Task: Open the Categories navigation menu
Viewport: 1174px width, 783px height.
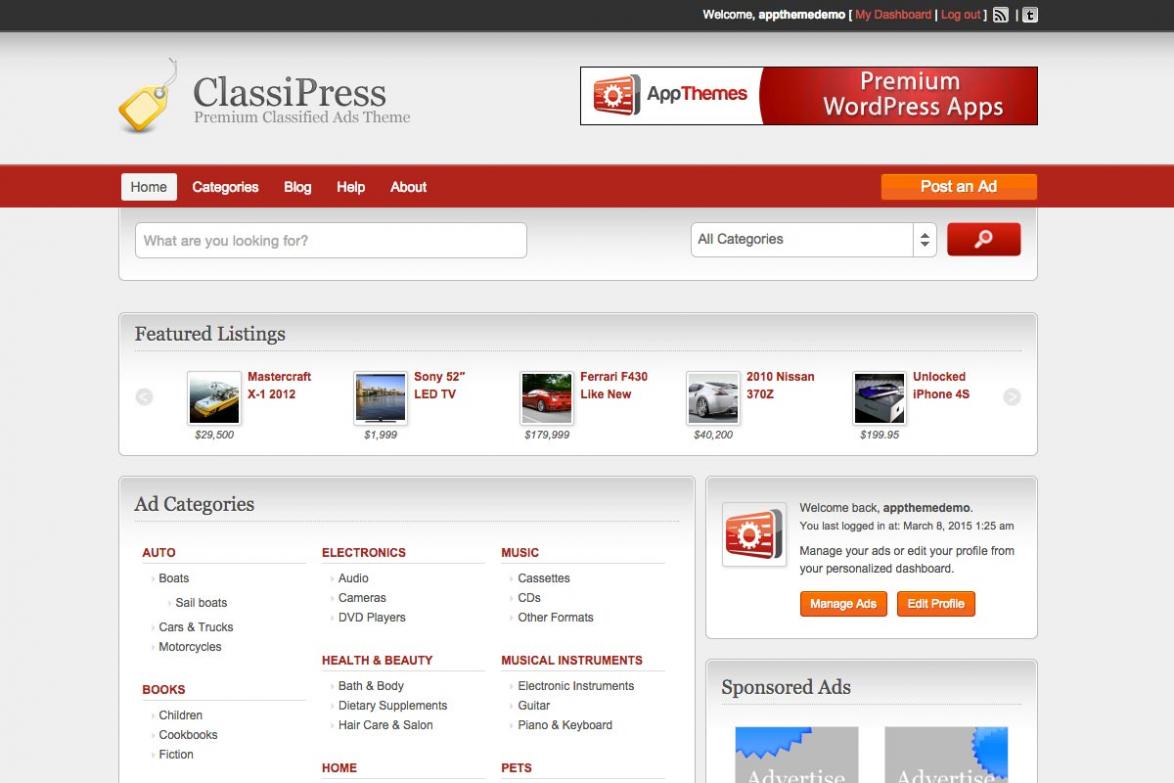Action: pos(225,187)
